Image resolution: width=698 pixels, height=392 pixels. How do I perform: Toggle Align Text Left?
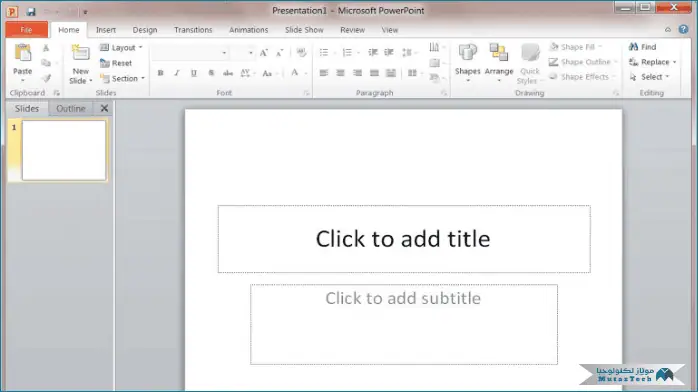coord(324,73)
